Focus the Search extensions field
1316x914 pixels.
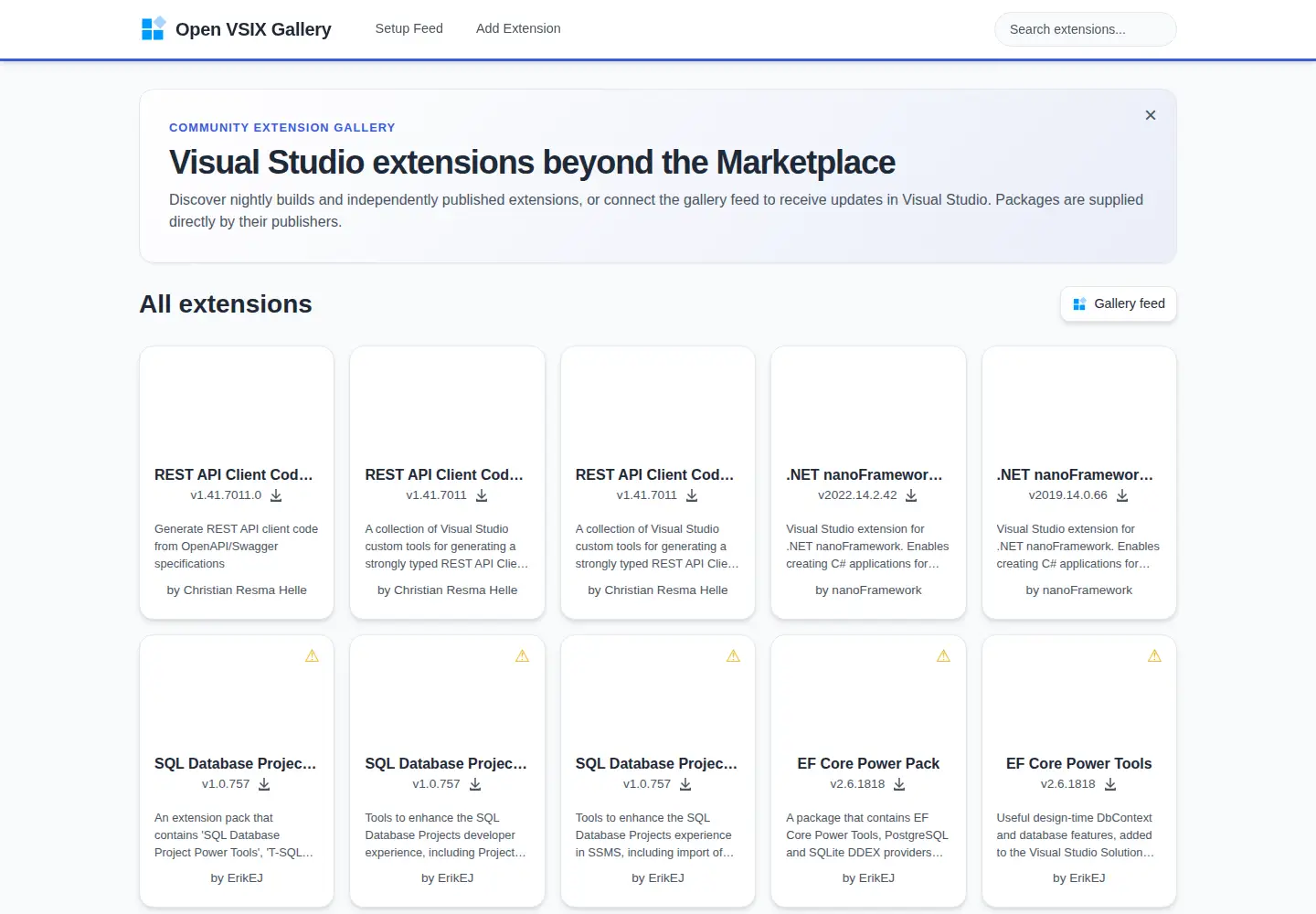(x=1085, y=29)
